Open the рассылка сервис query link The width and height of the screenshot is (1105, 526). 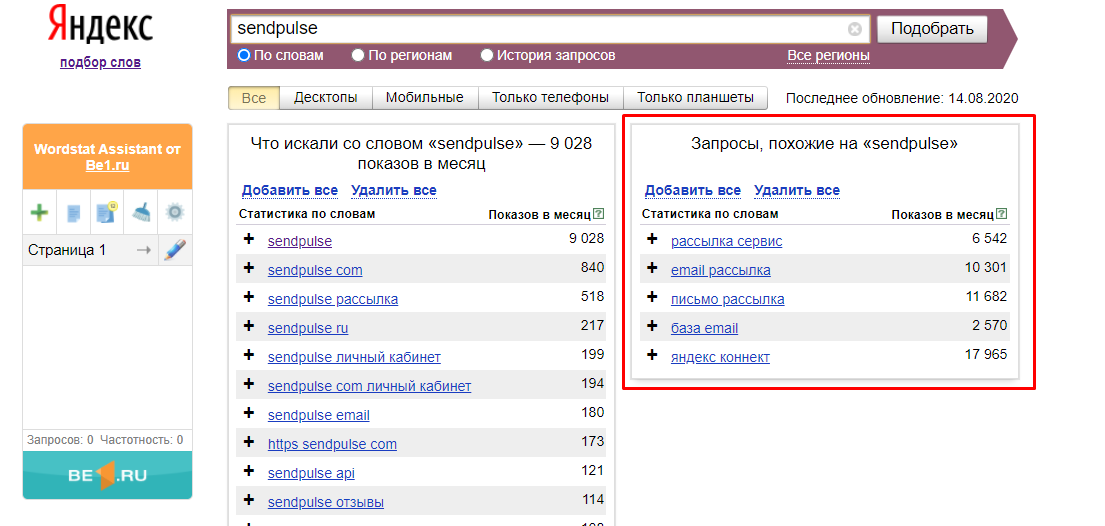click(x=727, y=241)
